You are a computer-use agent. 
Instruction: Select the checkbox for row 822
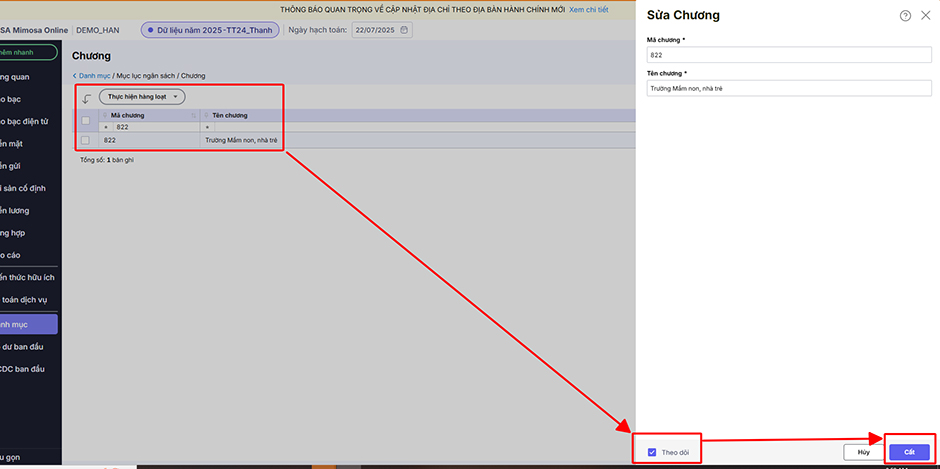point(86,140)
